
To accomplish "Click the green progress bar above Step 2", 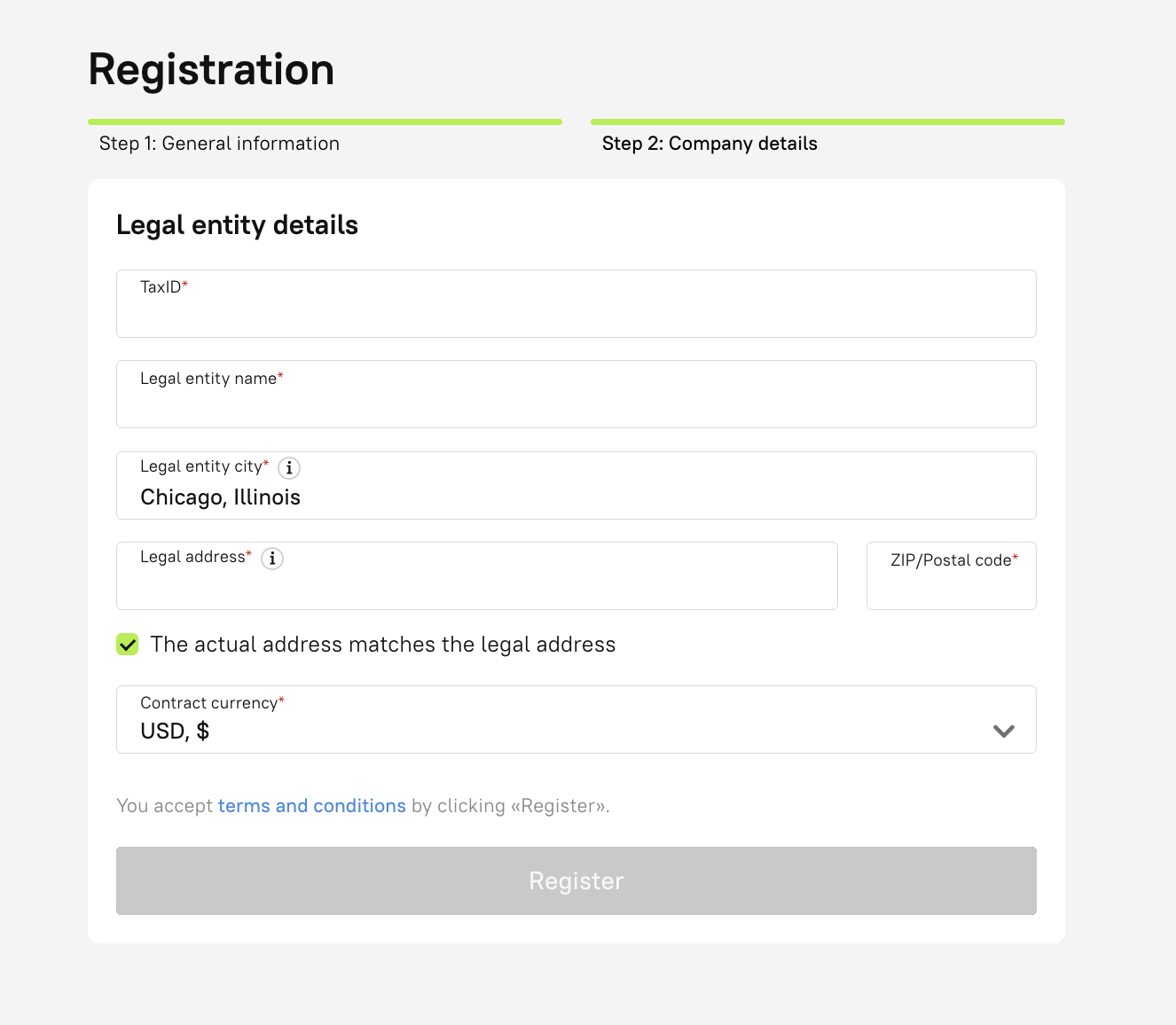I will (x=827, y=121).
